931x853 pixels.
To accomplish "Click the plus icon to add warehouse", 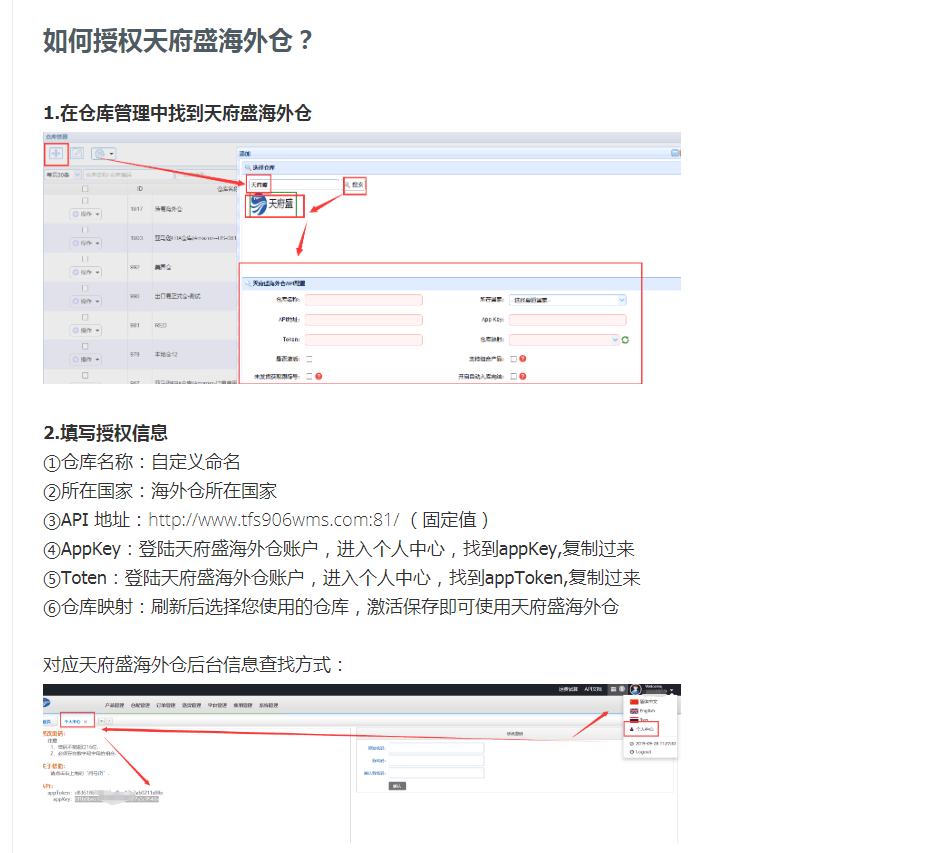I will point(56,153).
